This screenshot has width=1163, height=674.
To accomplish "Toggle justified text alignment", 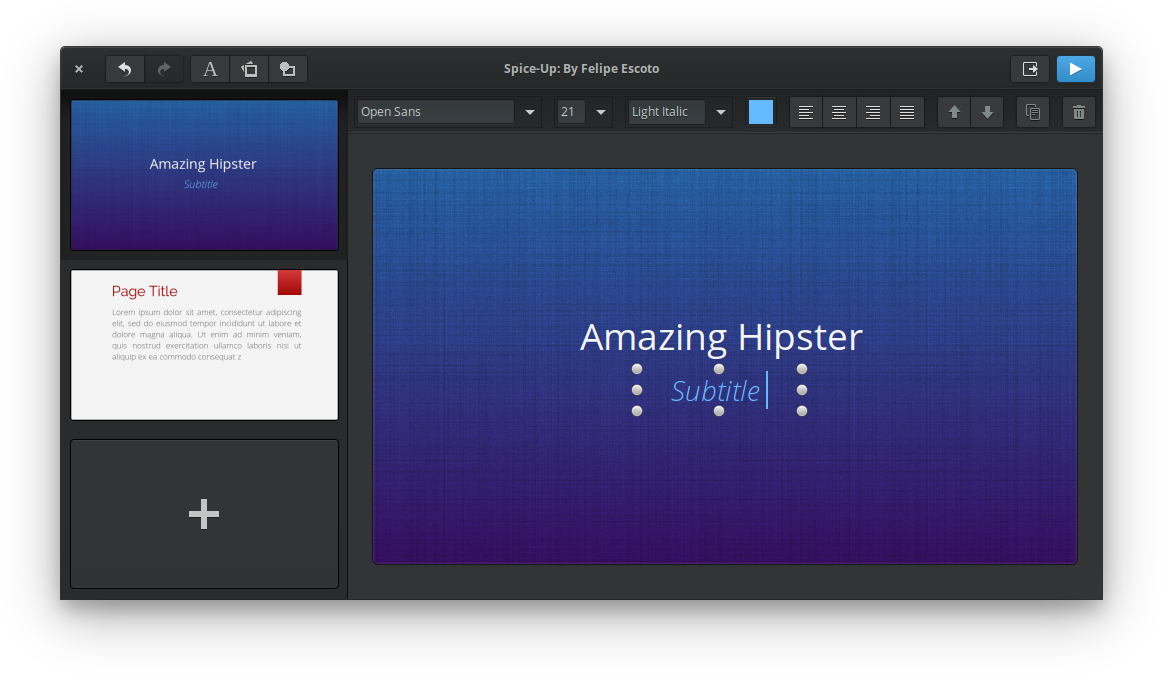I will [x=906, y=112].
